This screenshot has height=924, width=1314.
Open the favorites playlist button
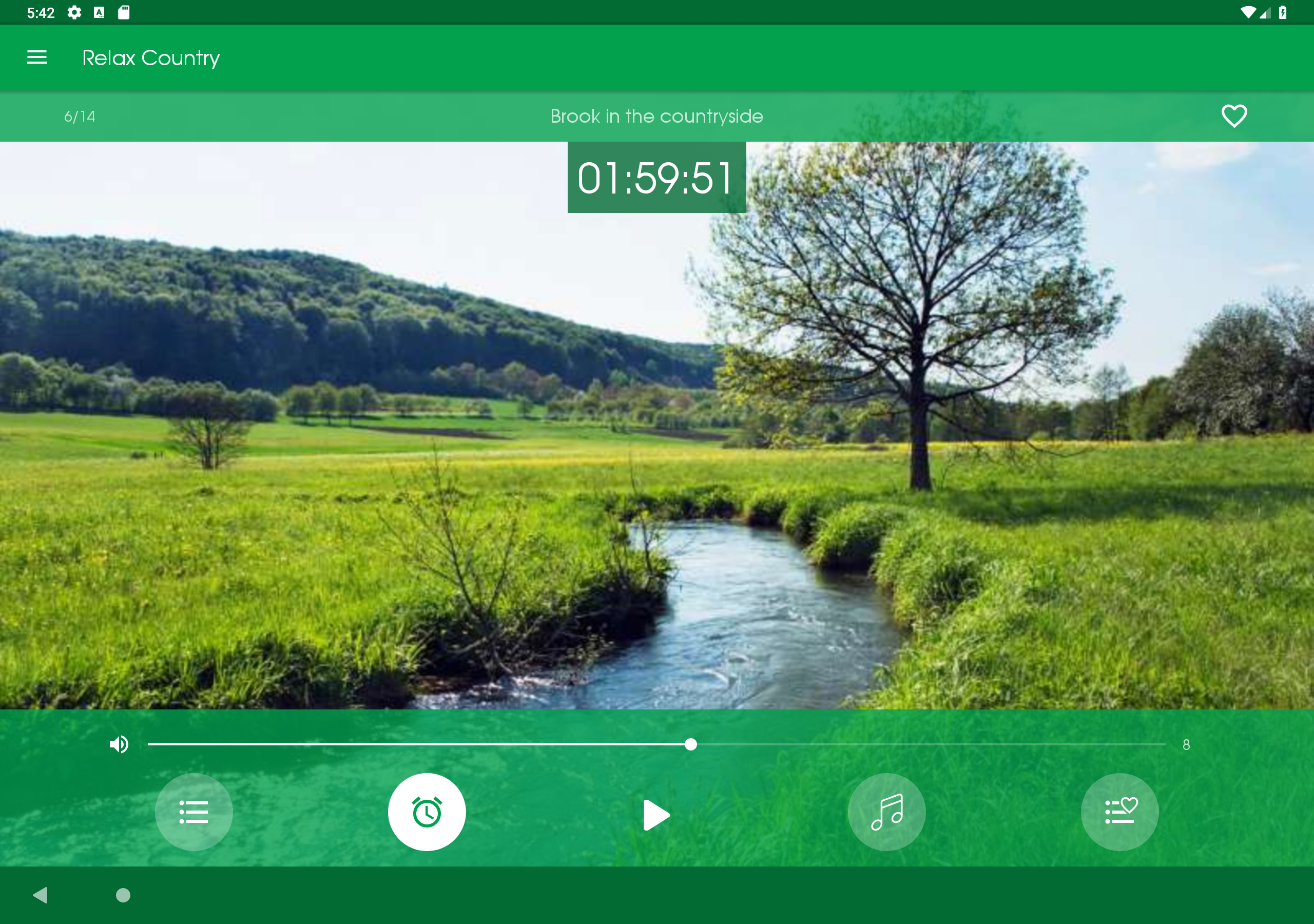(1119, 812)
